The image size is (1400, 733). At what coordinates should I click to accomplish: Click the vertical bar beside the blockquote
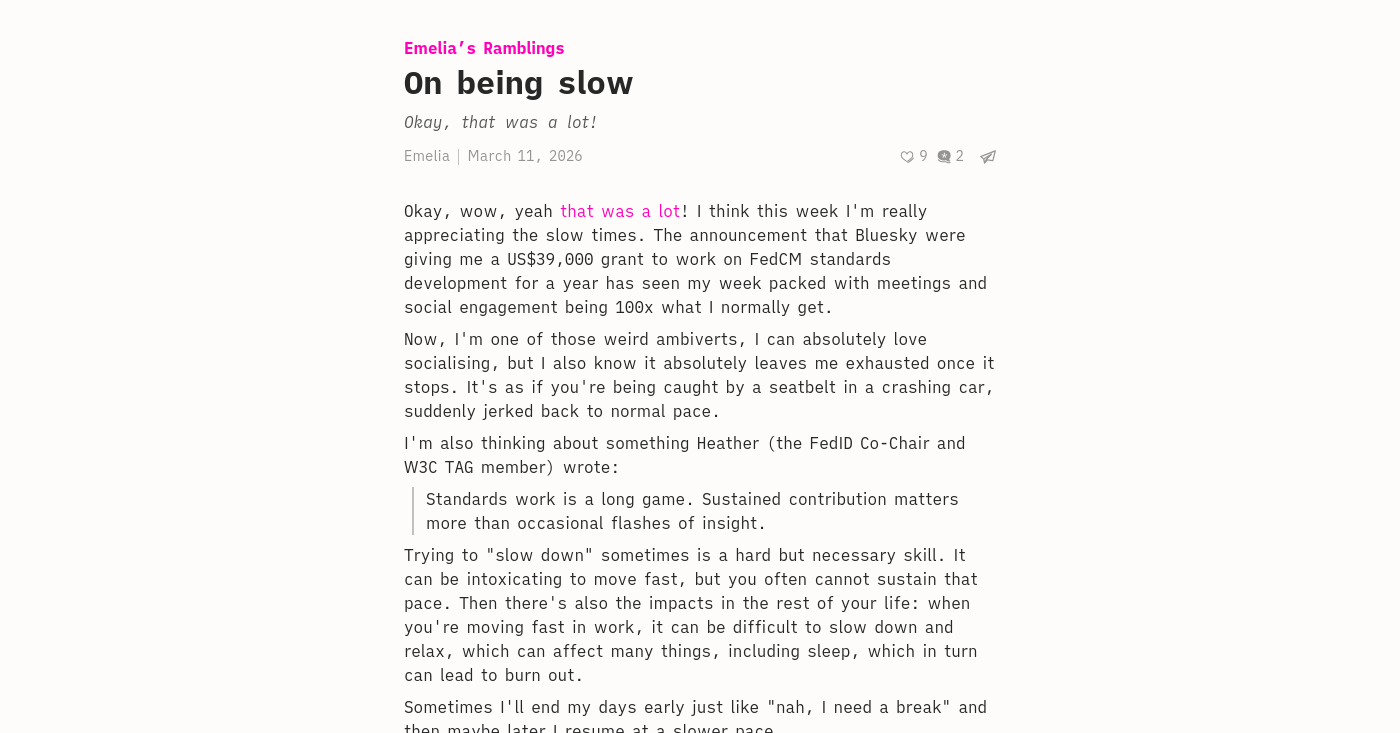tap(412, 511)
